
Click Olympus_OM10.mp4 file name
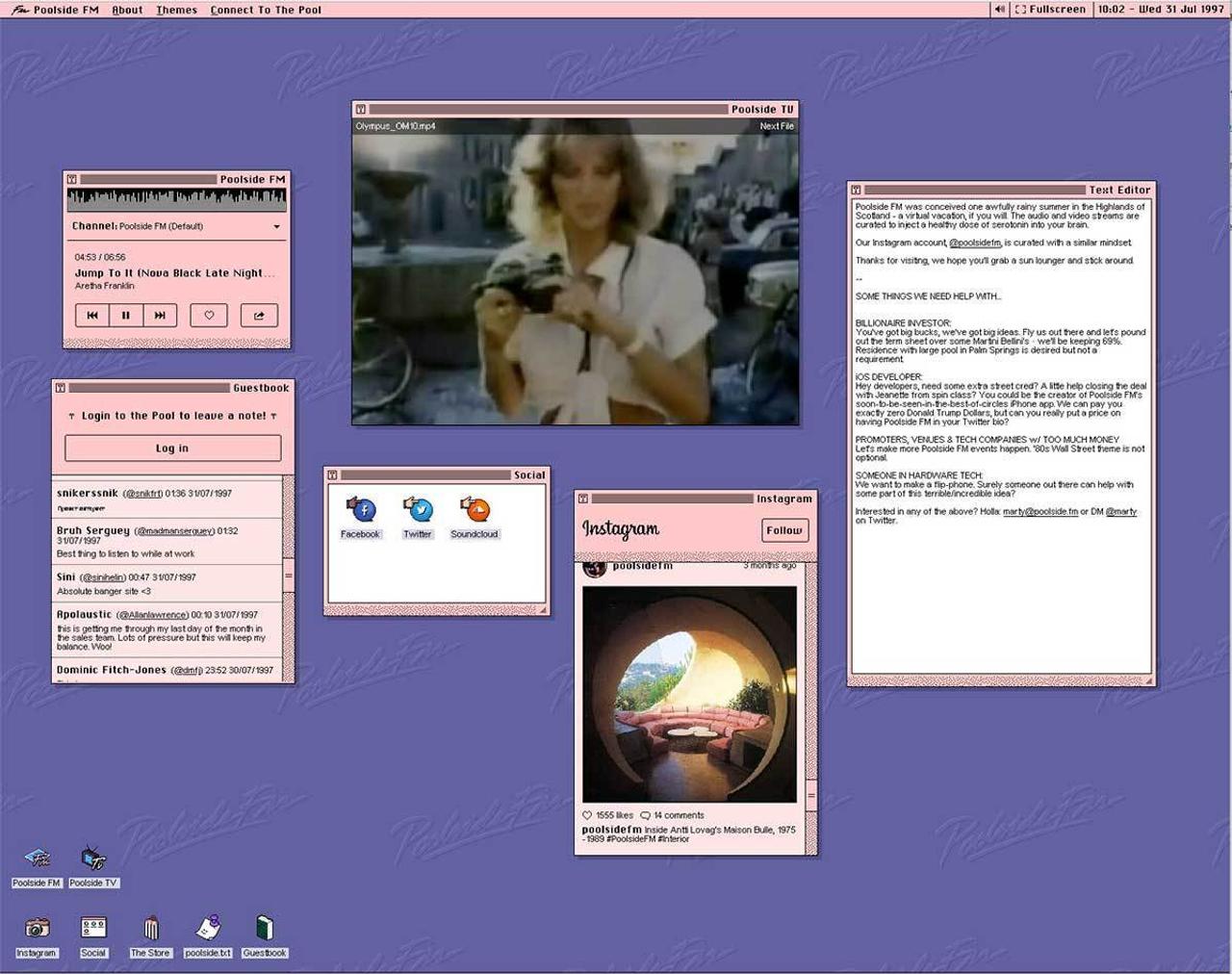click(396, 126)
